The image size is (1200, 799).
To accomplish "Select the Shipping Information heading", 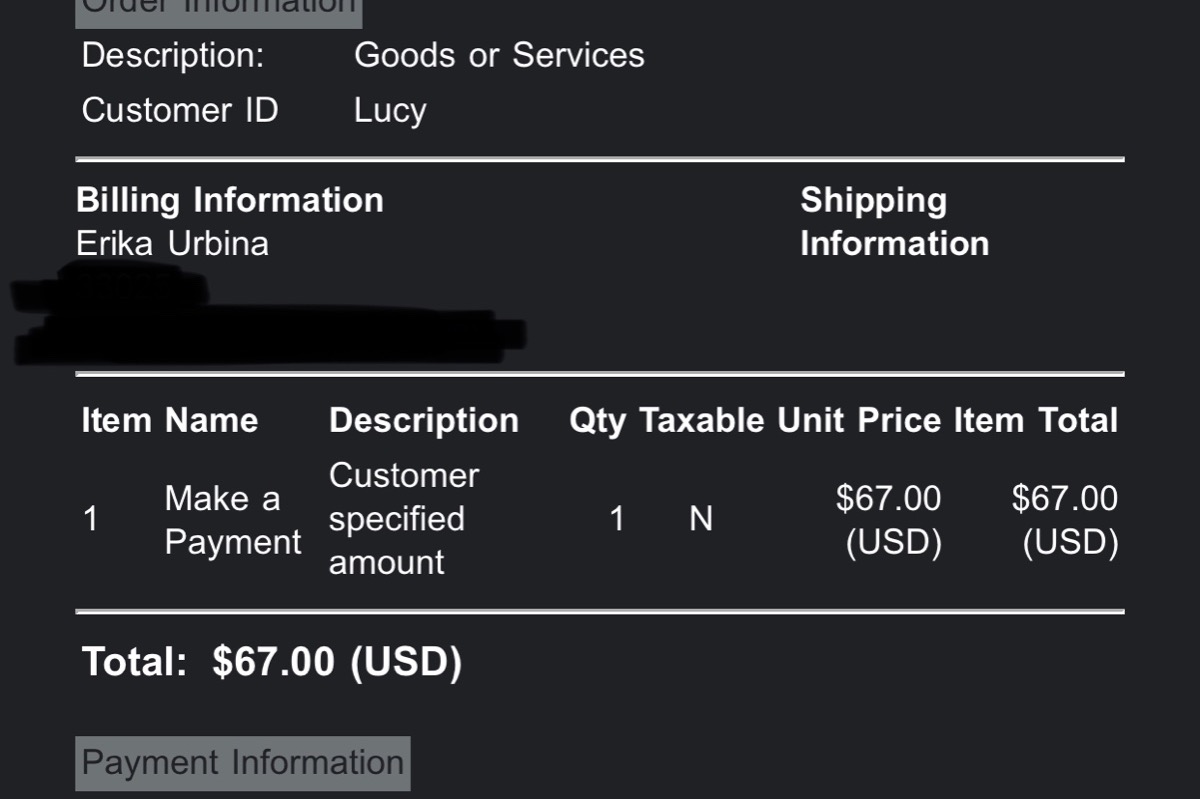I will click(x=894, y=222).
